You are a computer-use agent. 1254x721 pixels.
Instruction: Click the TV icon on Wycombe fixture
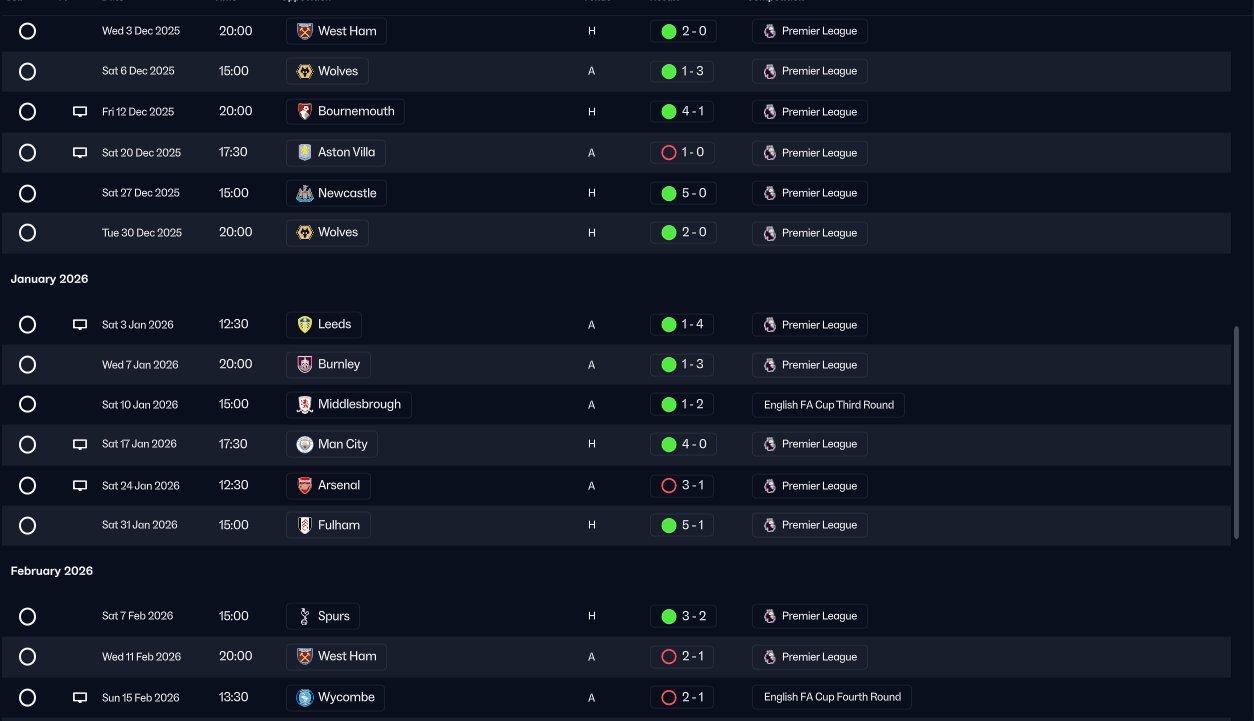pos(80,697)
